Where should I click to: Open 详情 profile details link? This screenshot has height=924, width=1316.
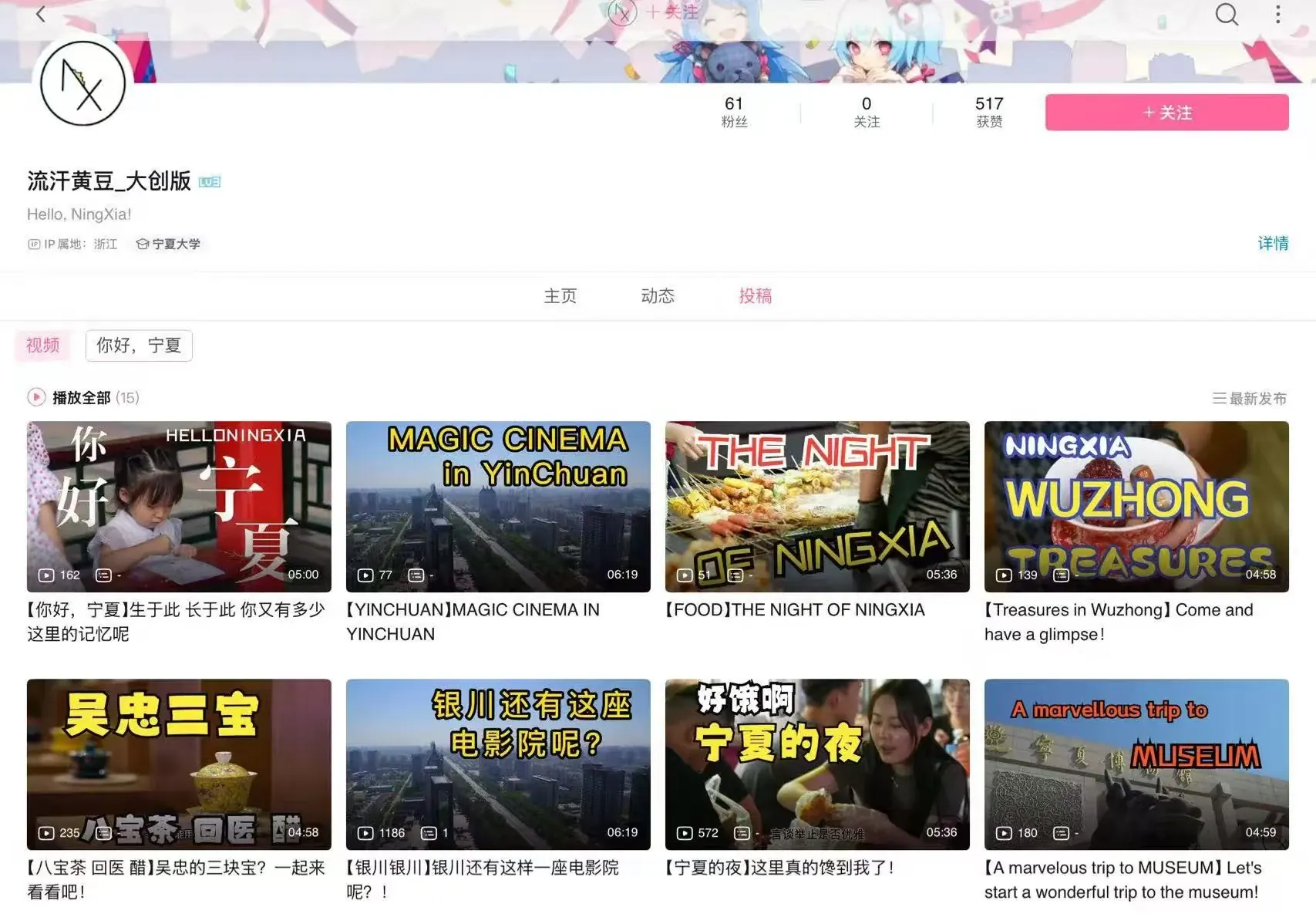[x=1273, y=244]
